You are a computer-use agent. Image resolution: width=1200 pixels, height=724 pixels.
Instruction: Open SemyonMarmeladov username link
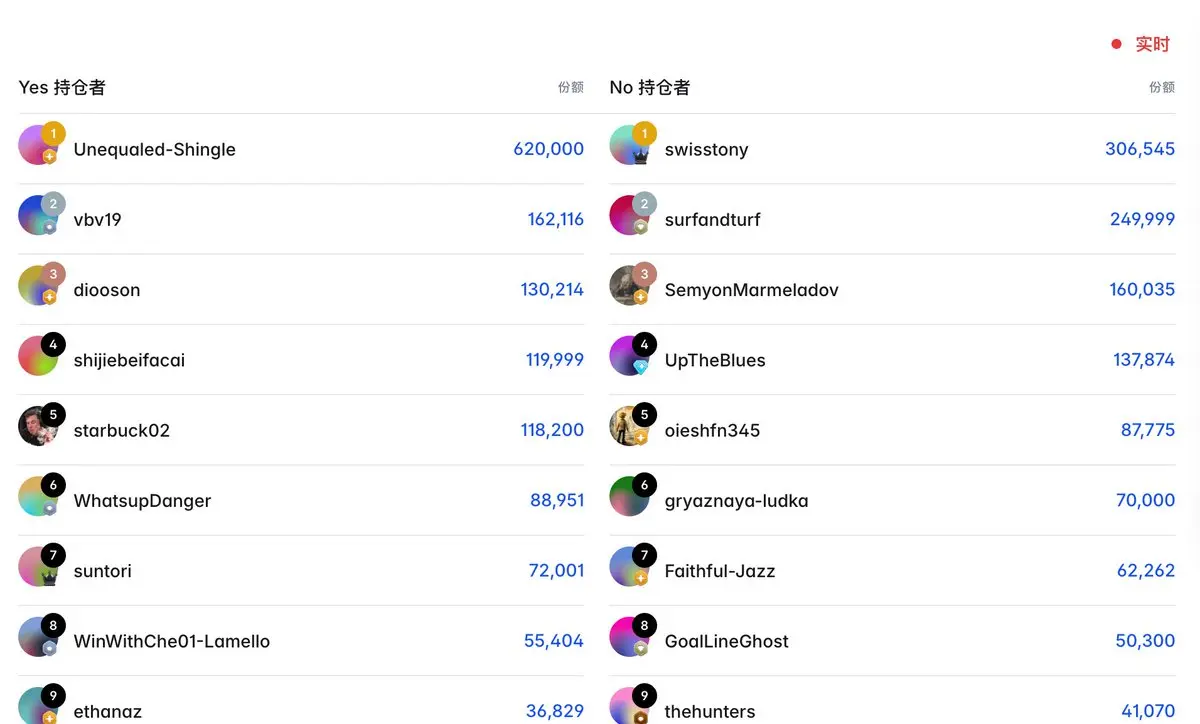pos(752,290)
